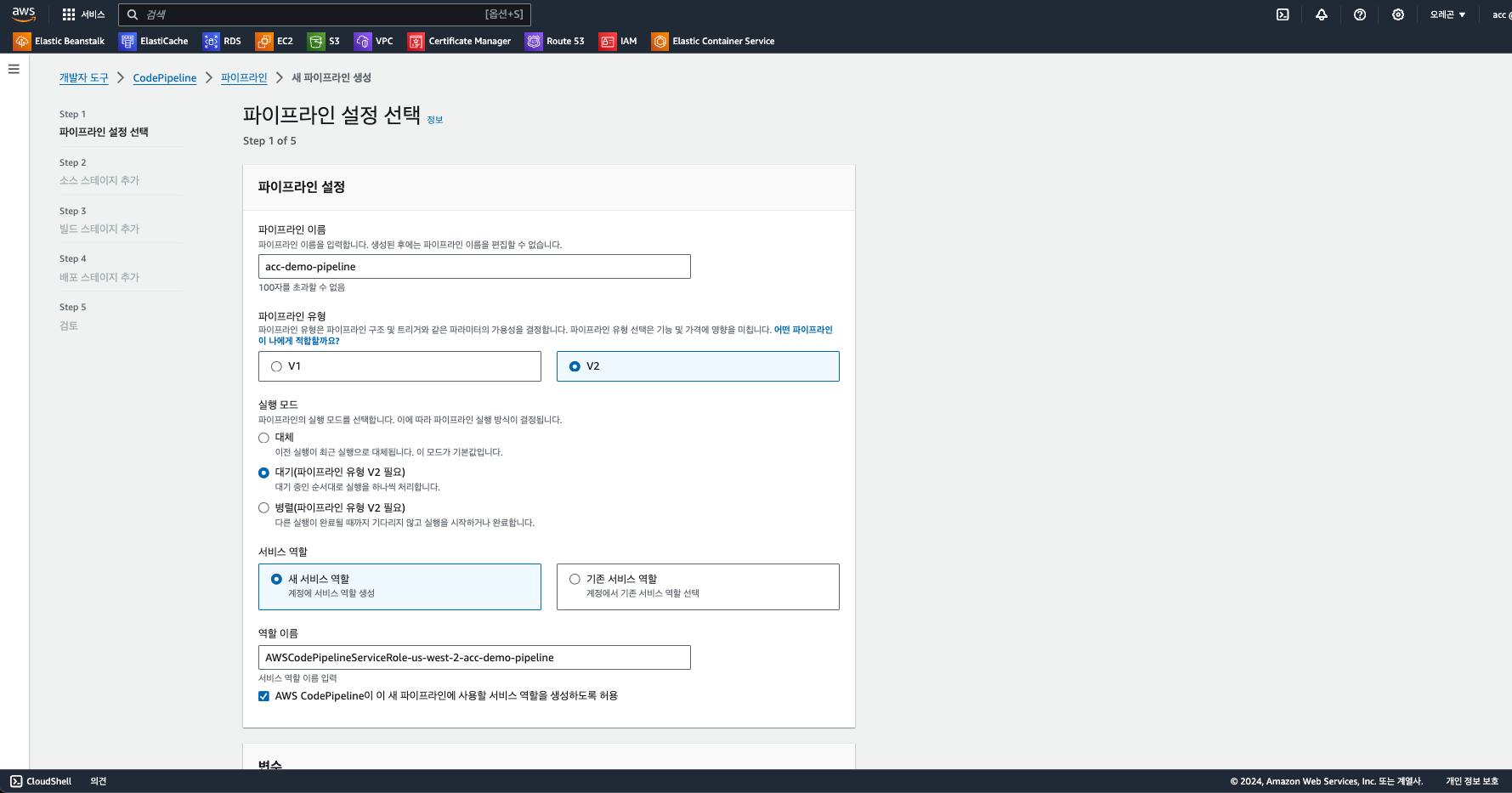Open VPC shortcut icon
The height and width of the screenshot is (793, 1512).
pyautogui.click(x=363, y=41)
